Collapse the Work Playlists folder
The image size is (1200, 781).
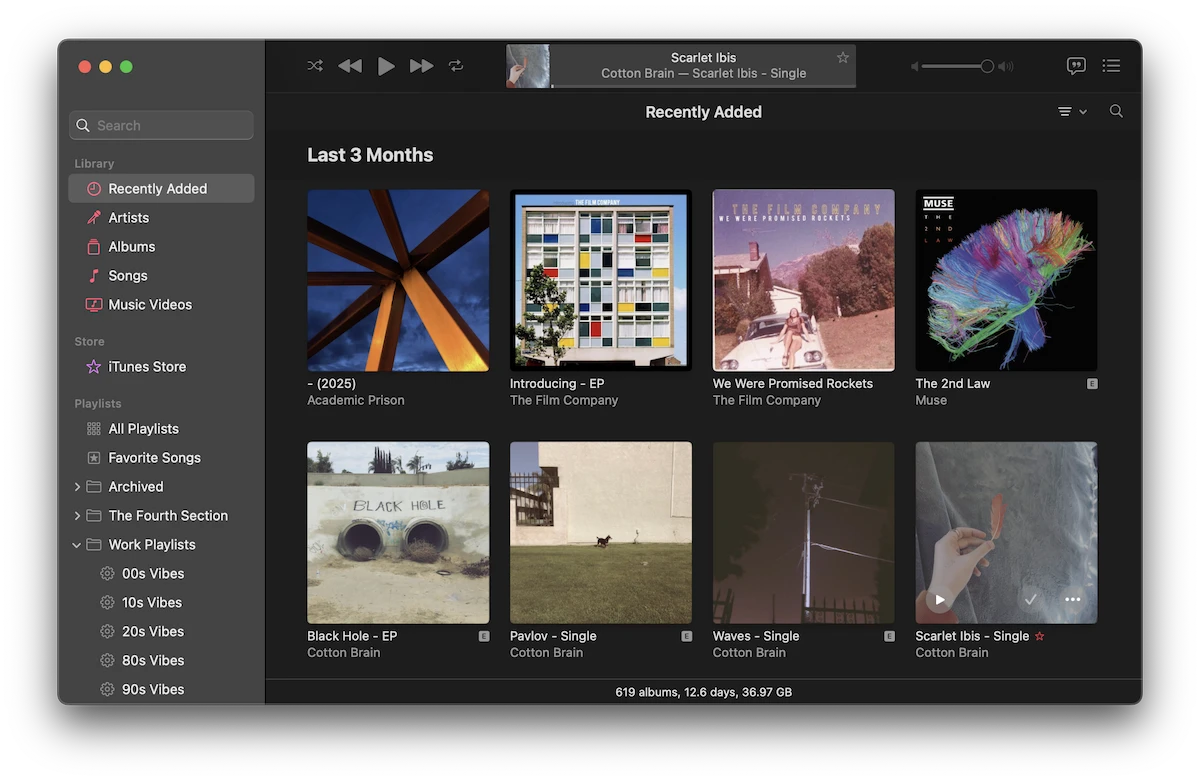point(76,544)
